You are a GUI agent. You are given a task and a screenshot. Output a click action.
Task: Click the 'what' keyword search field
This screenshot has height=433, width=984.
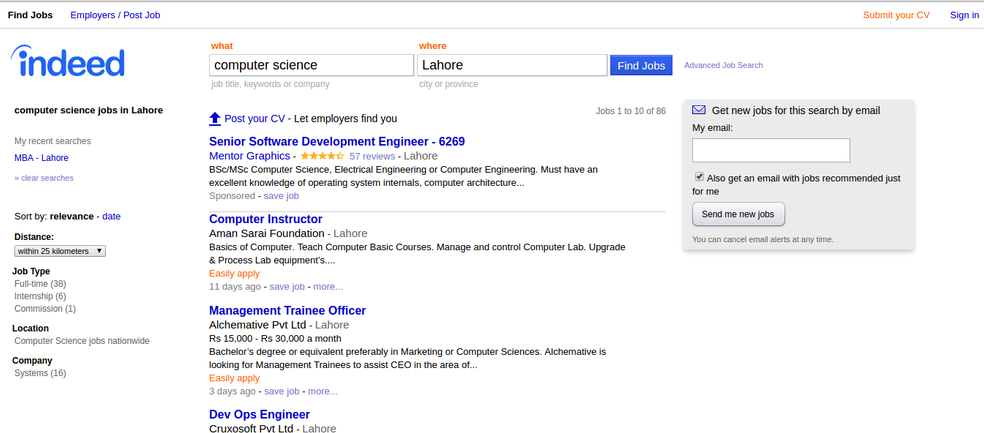pos(311,65)
